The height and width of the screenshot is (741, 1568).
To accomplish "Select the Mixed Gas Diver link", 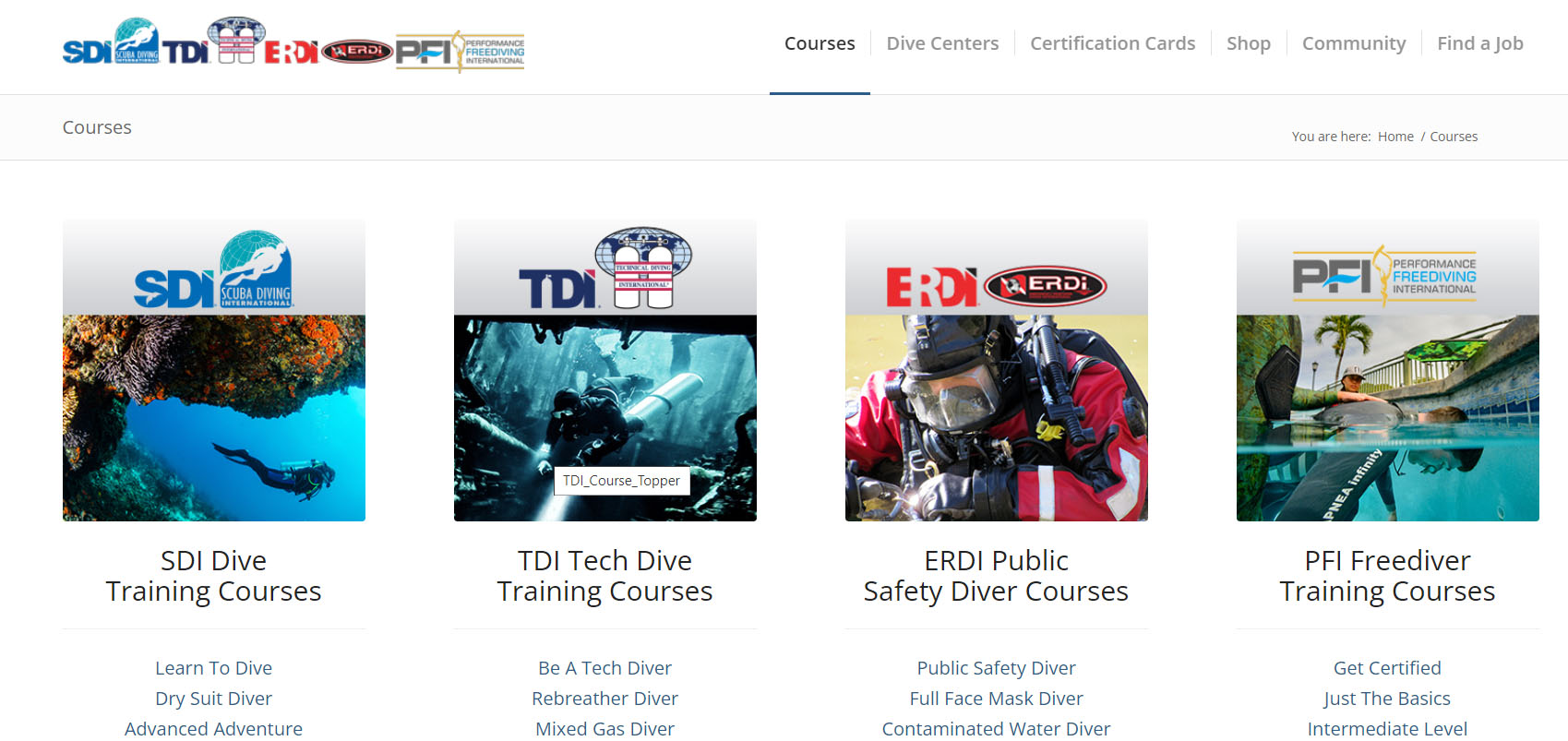I will click(605, 729).
